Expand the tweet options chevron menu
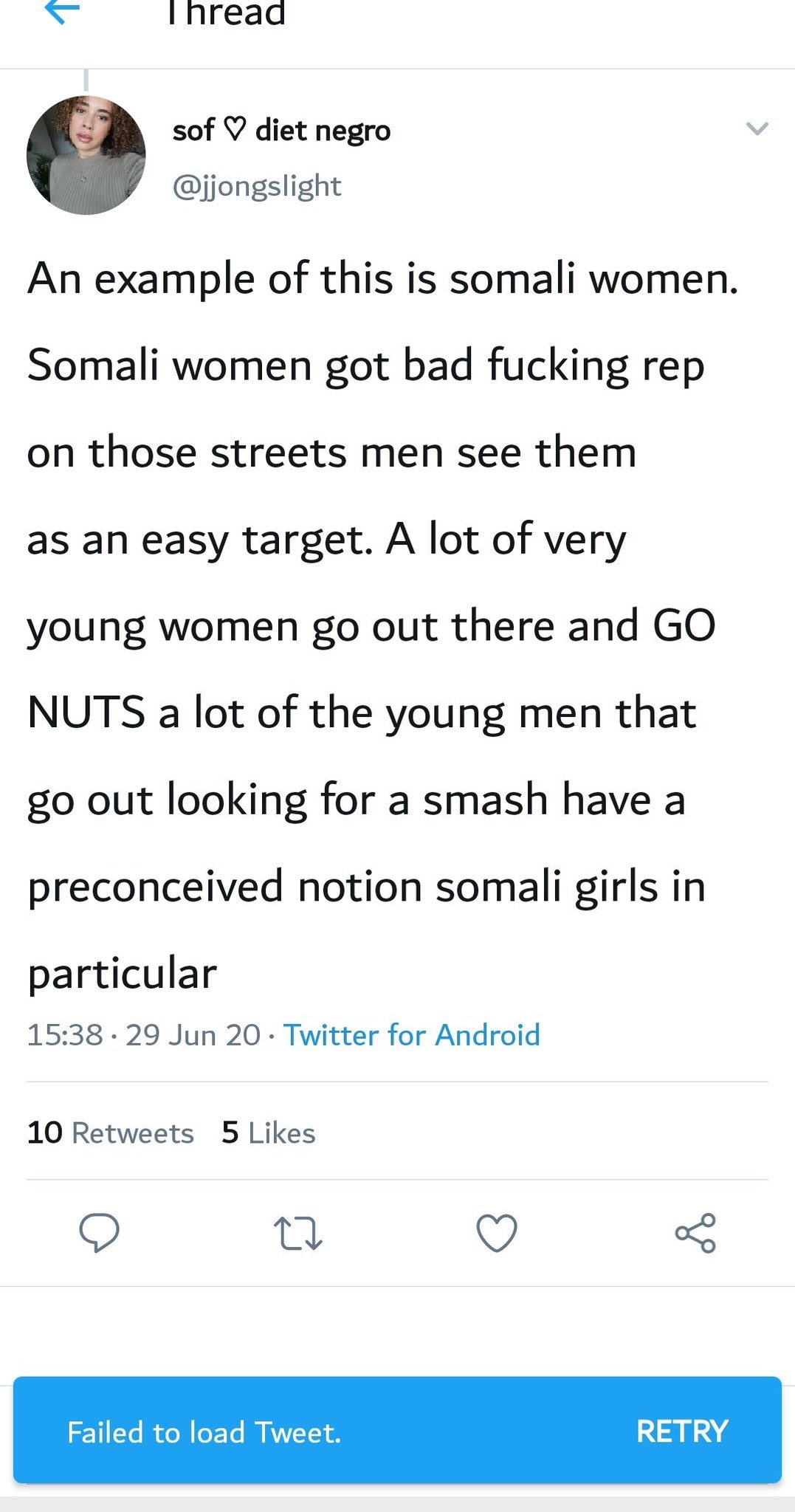Image resolution: width=795 pixels, height=1512 pixels. click(757, 128)
